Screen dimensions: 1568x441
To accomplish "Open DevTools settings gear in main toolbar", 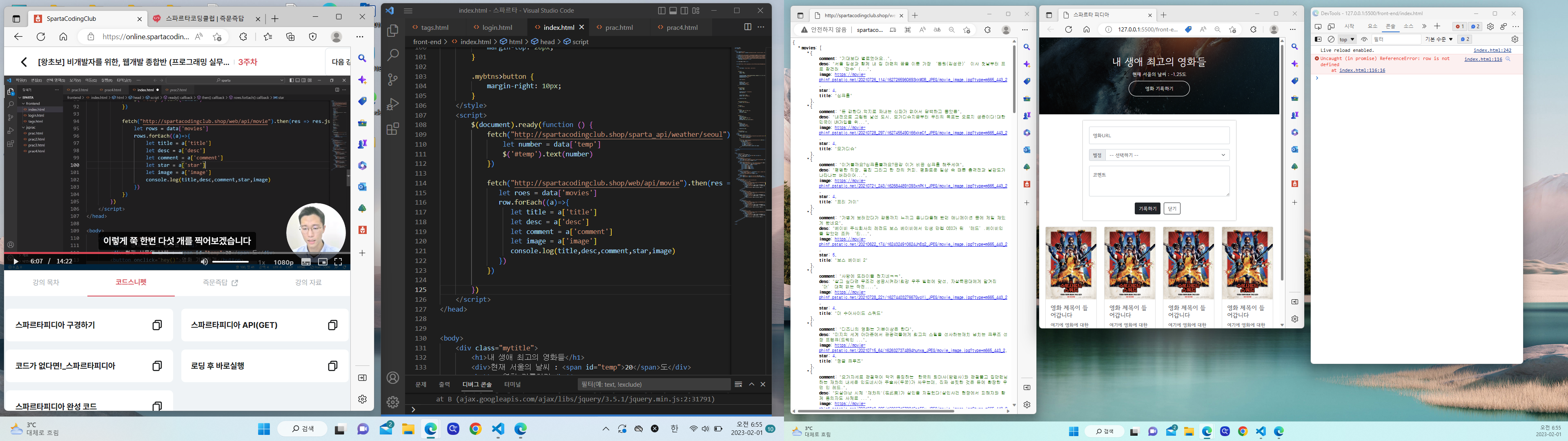I will tap(1490, 27).
